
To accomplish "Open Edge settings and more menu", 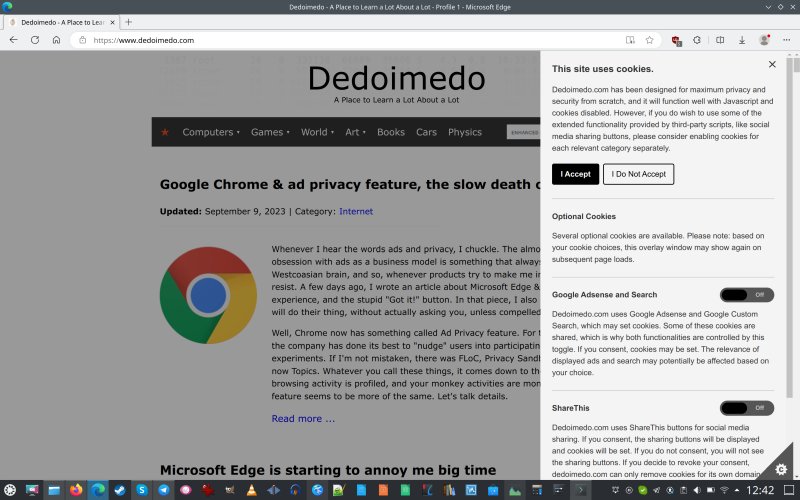I will tap(786, 40).
